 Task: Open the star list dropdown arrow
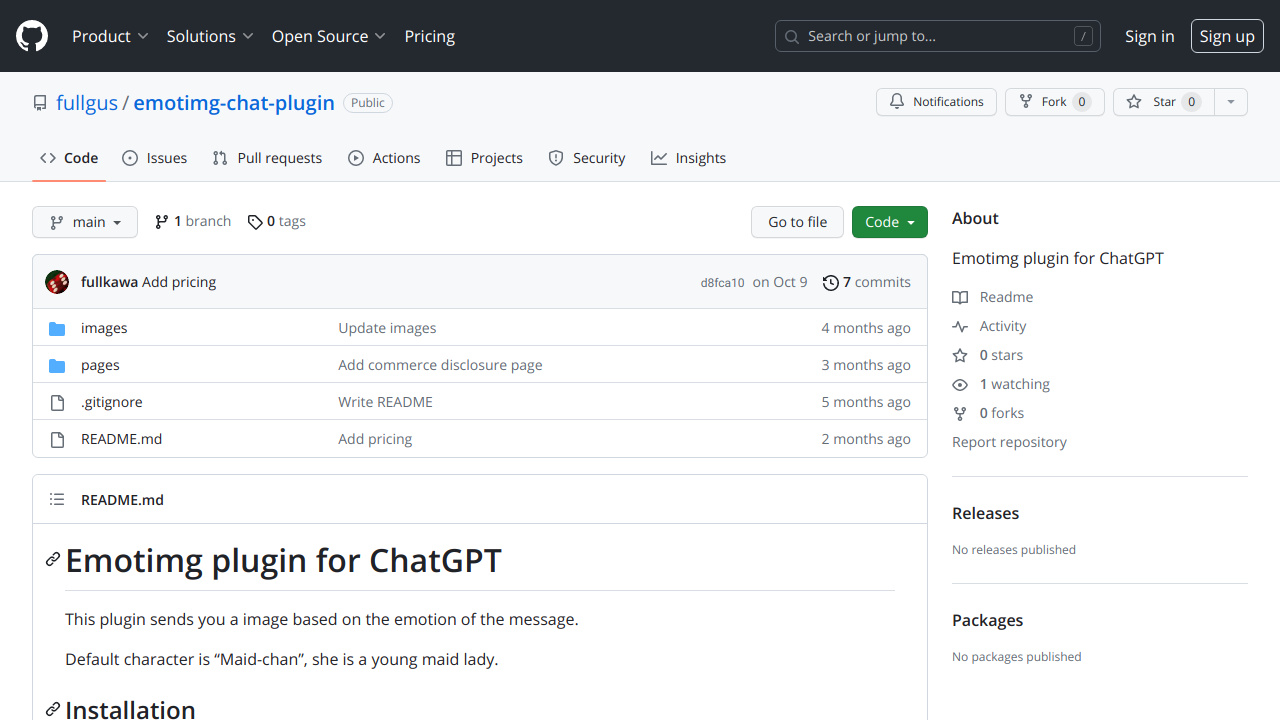click(x=1231, y=102)
